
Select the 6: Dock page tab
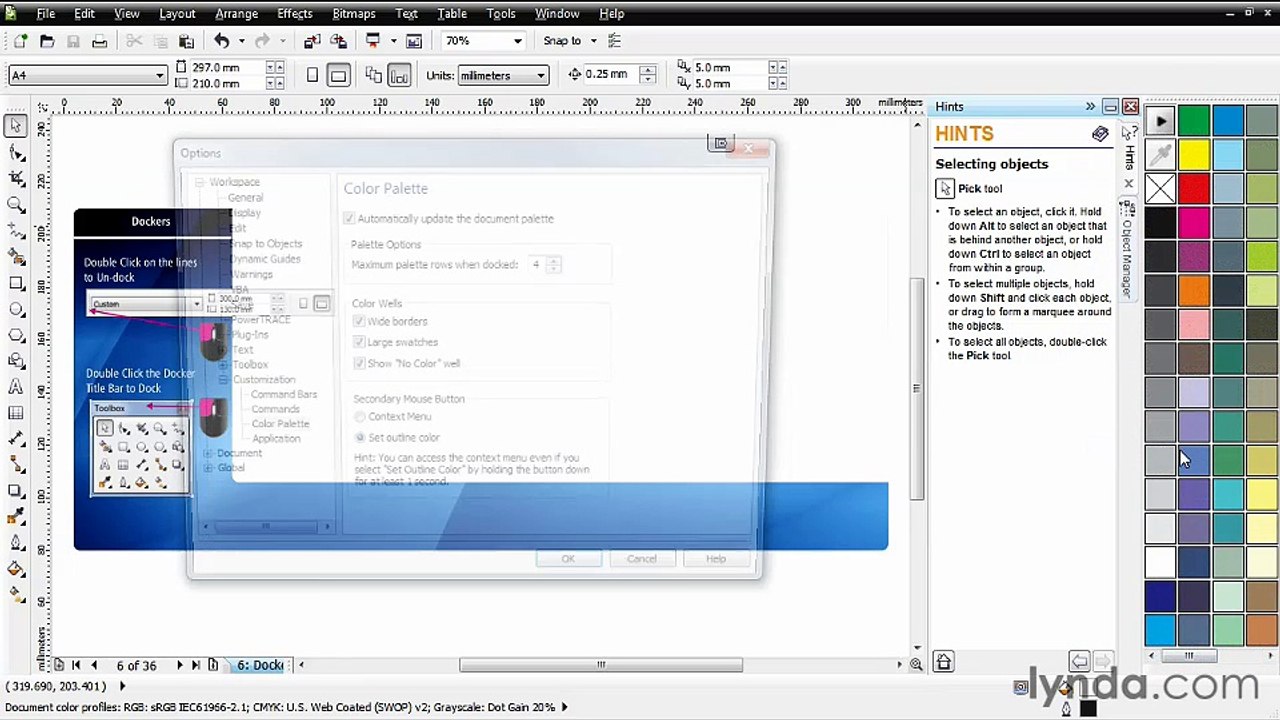click(259, 665)
